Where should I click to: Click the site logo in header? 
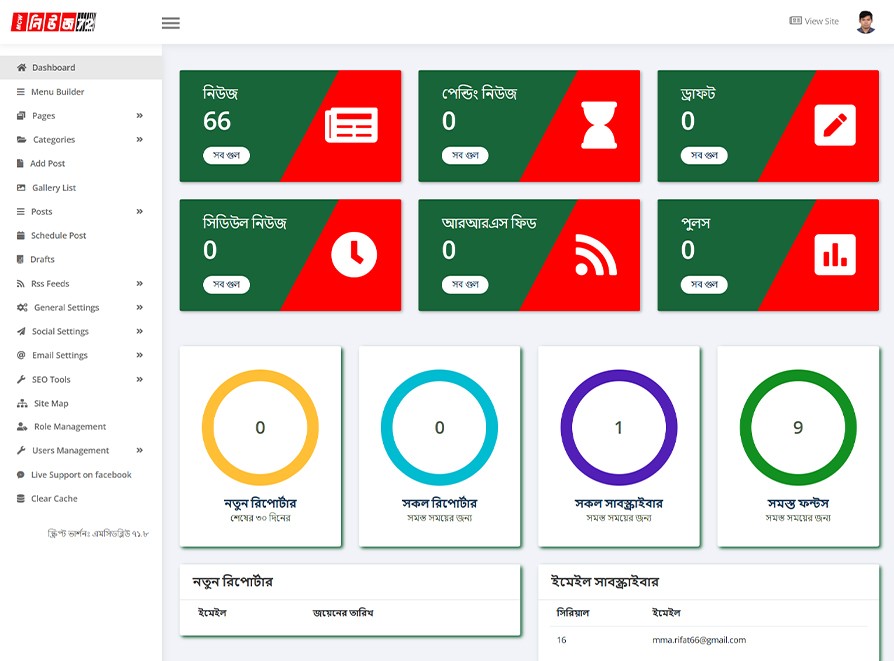(x=53, y=22)
